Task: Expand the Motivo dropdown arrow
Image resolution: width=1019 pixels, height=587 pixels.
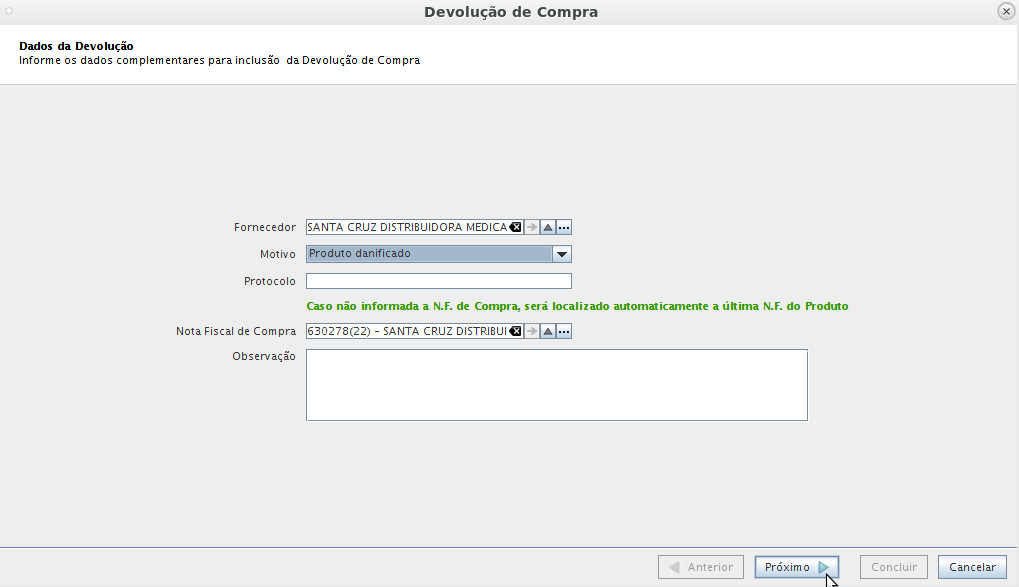Action: pyautogui.click(x=562, y=254)
